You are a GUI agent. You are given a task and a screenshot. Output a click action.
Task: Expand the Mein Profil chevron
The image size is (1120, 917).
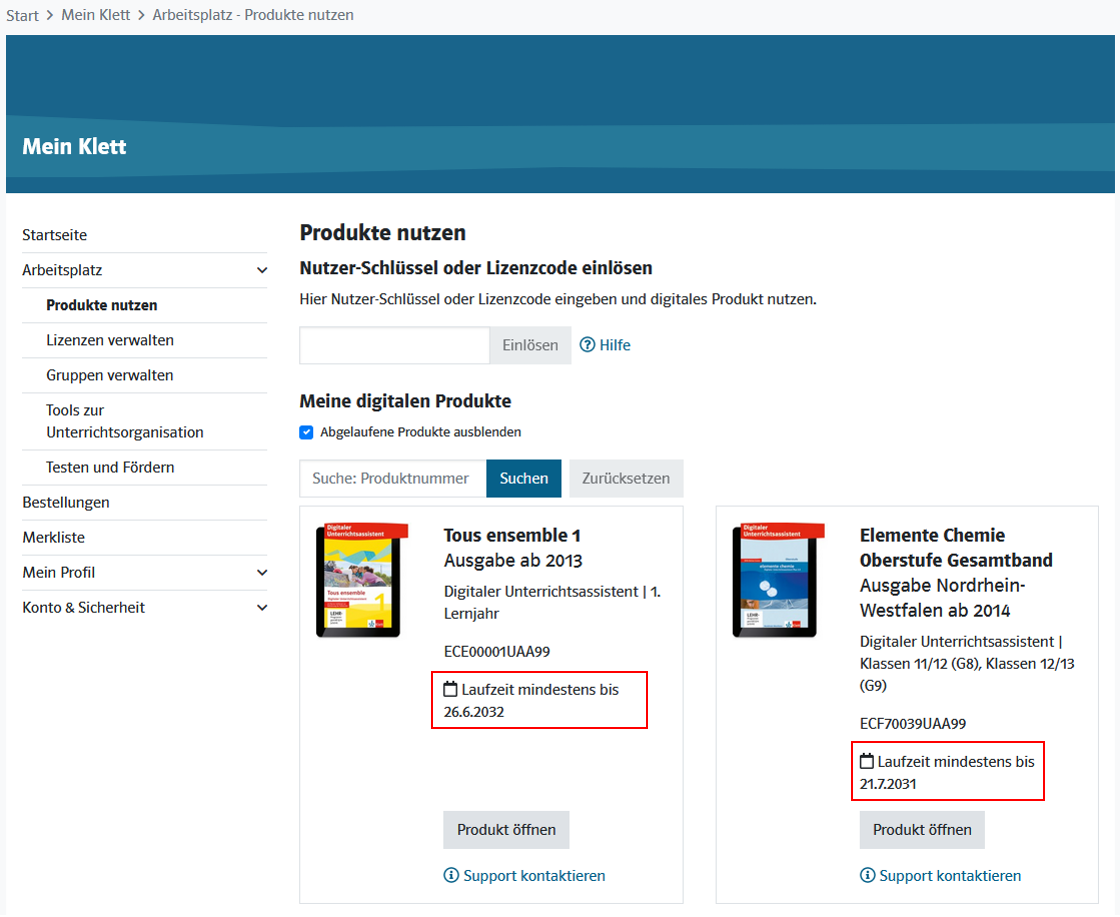(x=262, y=572)
